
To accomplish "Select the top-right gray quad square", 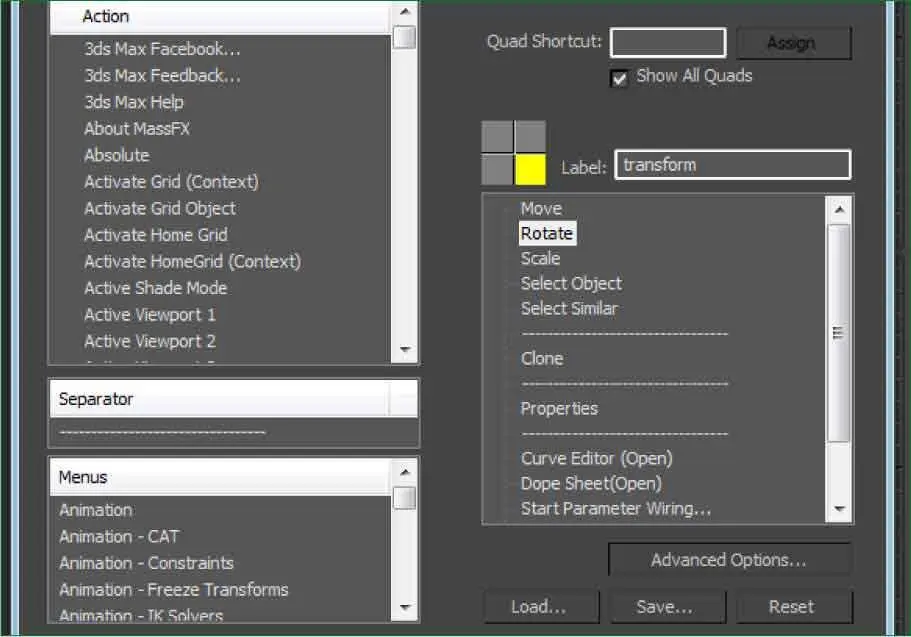I will pyautogui.click(x=530, y=136).
